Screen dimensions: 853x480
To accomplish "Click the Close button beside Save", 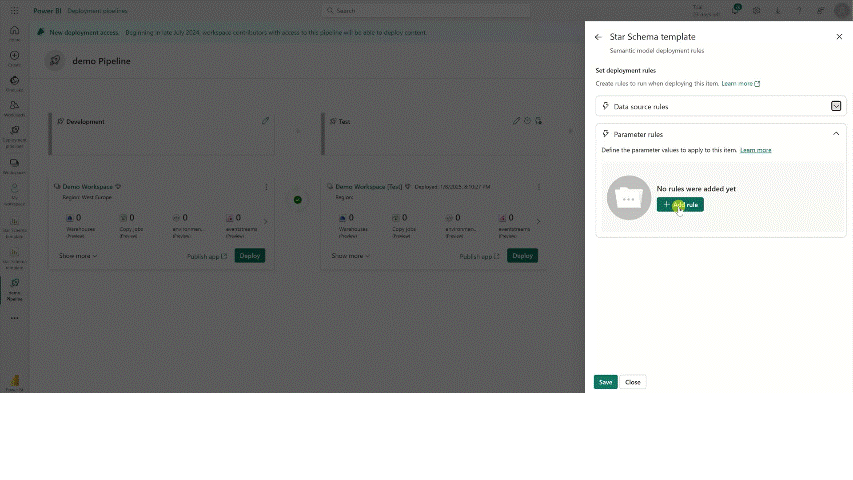I will (x=633, y=382).
